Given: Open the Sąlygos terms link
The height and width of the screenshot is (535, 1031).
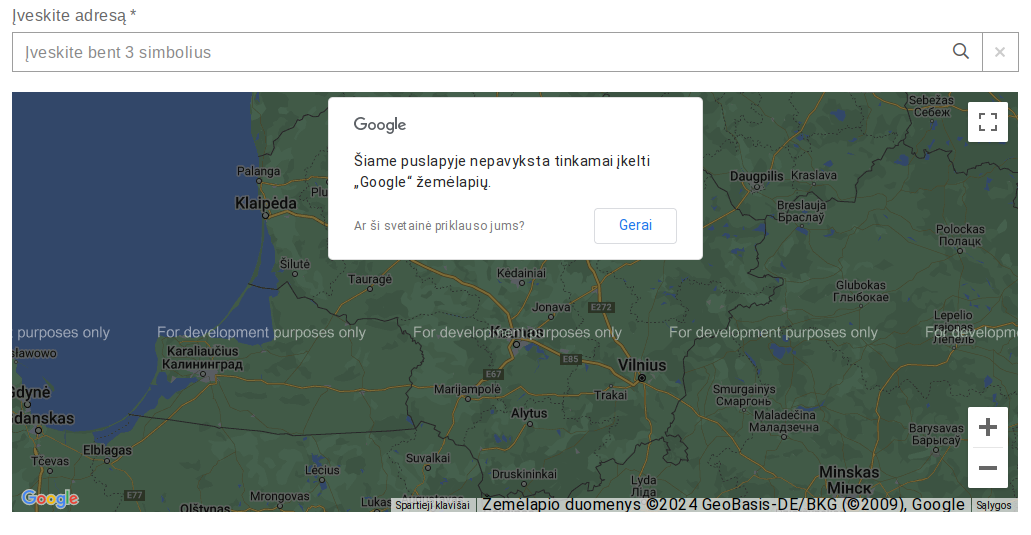Looking at the screenshot, I should [x=994, y=505].
